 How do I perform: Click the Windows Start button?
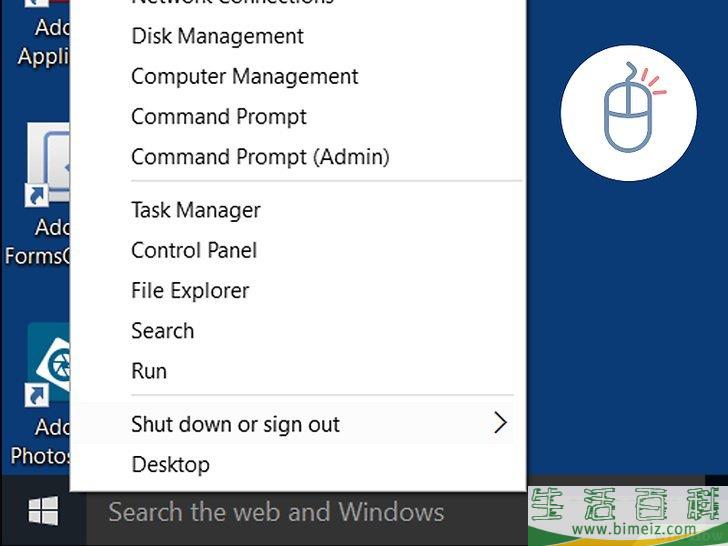coord(42,513)
